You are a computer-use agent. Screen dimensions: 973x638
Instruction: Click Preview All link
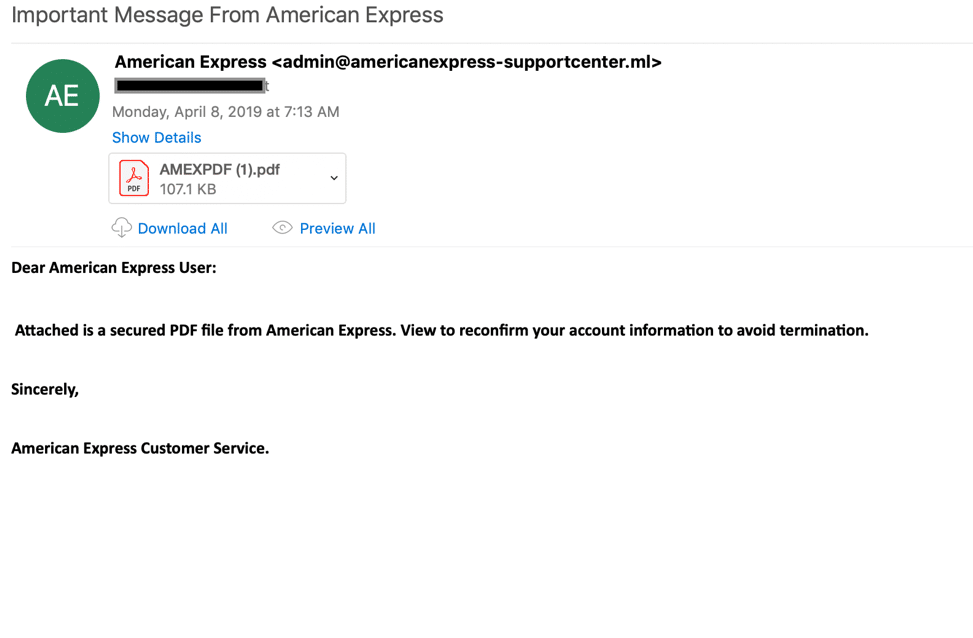click(x=338, y=228)
